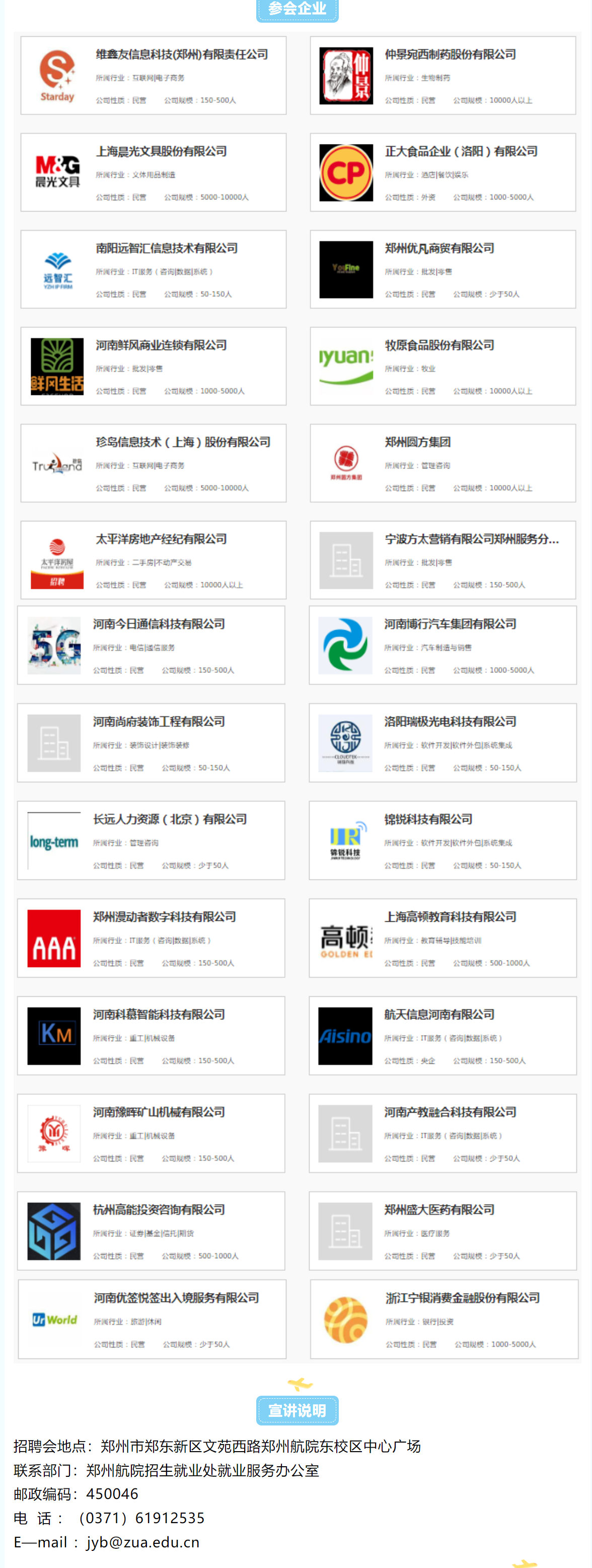Open 牧原食品股份有限公司 company title
Screen dimensions: 592x1568
click(439, 345)
